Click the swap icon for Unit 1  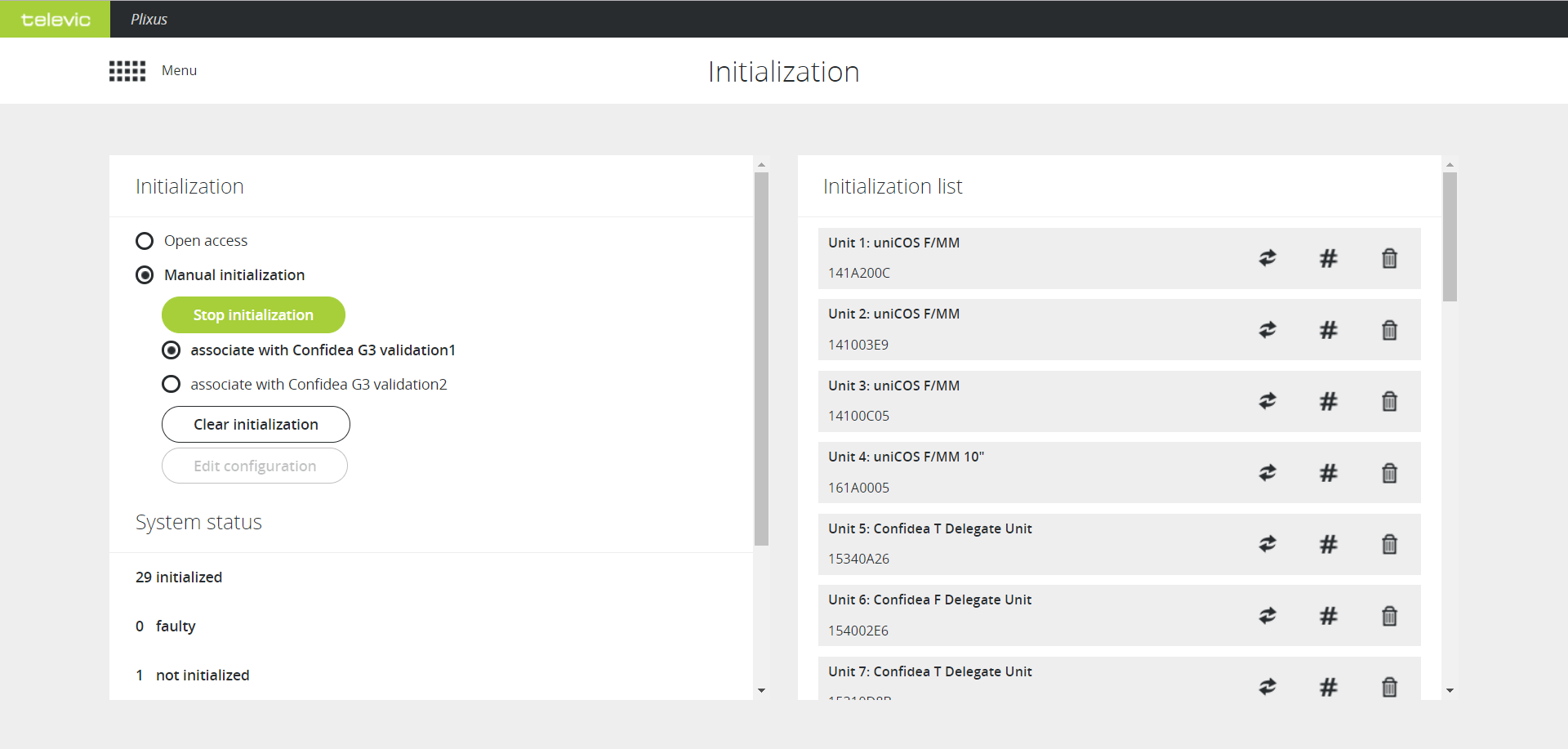1267,258
